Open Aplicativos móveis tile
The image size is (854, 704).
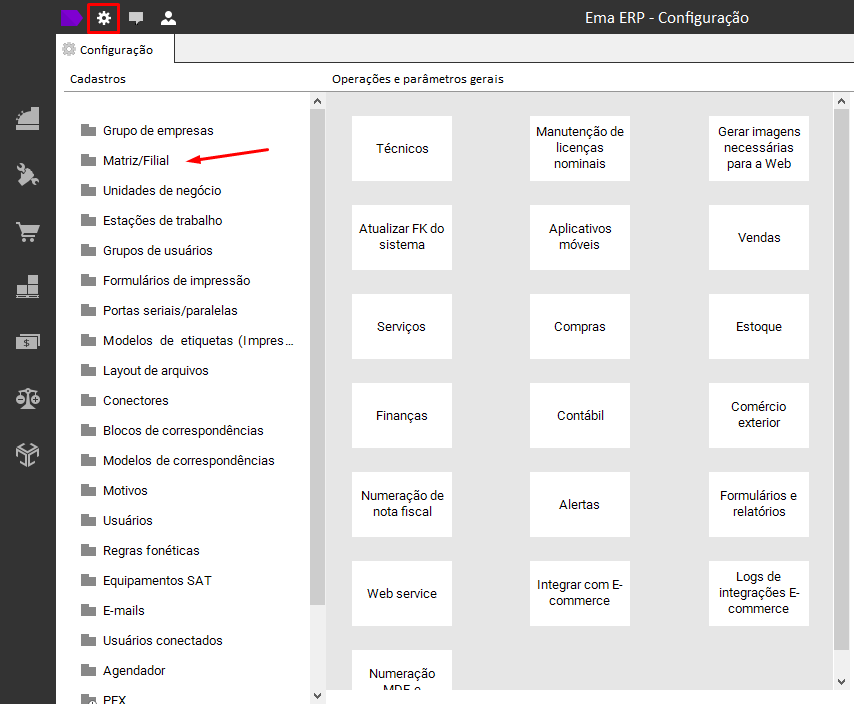(x=580, y=237)
